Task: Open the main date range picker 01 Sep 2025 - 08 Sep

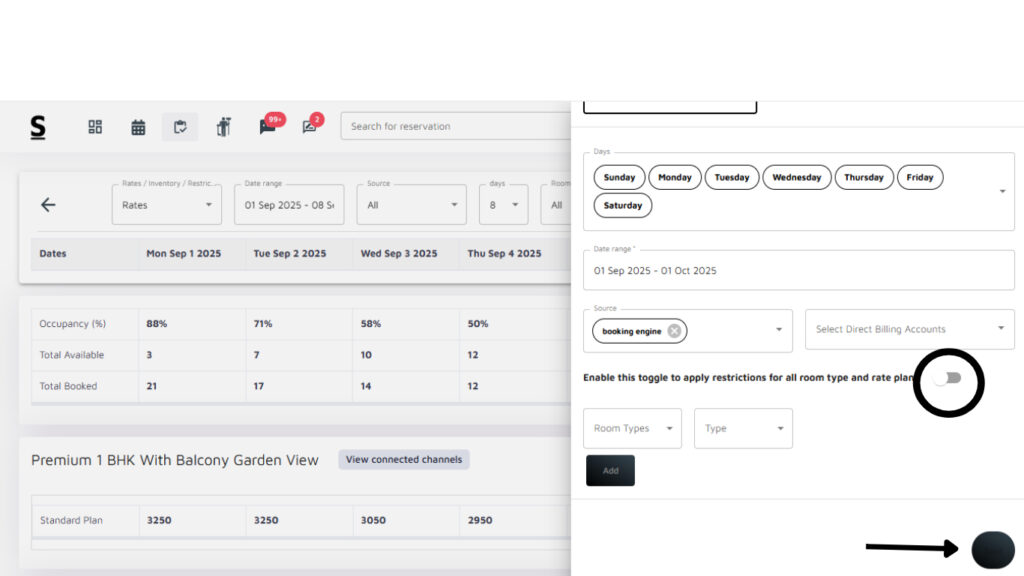Action: (289, 205)
